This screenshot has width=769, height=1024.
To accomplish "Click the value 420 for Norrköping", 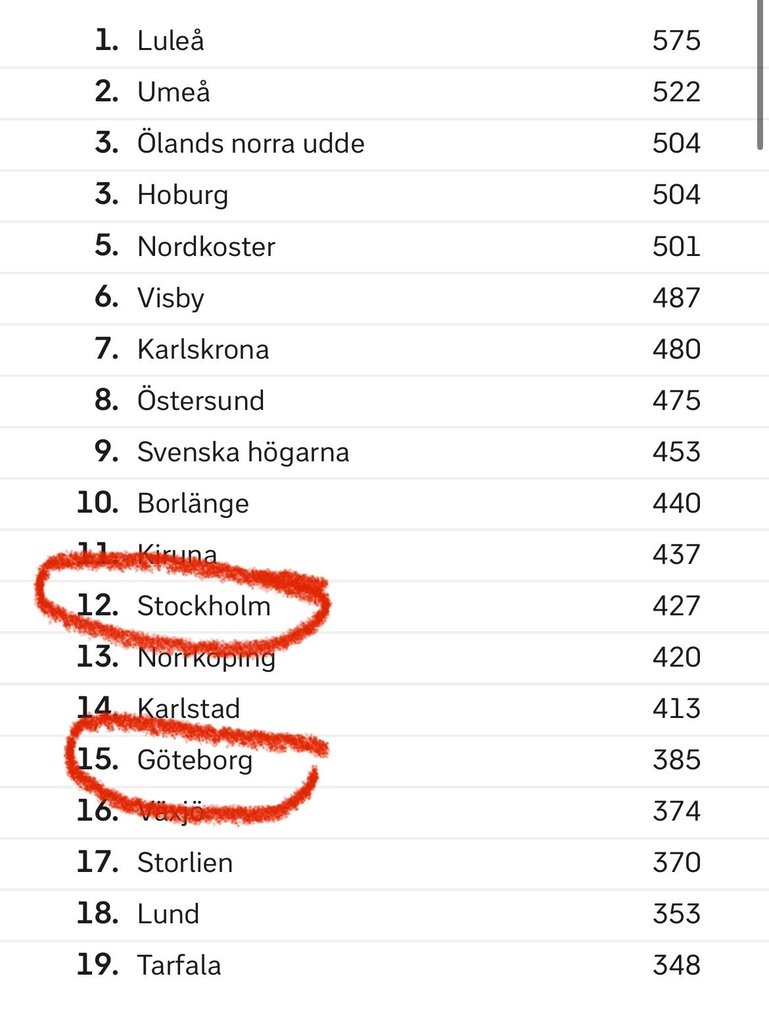I will point(676,657).
